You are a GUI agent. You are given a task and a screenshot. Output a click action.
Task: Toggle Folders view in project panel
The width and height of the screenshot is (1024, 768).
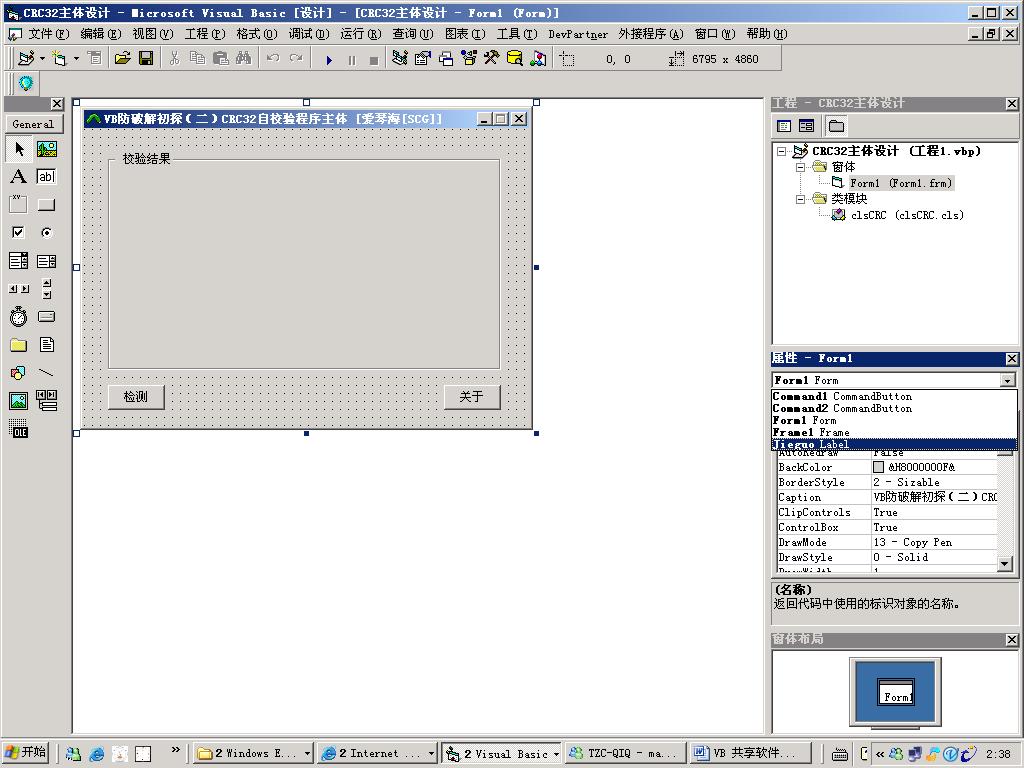836,126
